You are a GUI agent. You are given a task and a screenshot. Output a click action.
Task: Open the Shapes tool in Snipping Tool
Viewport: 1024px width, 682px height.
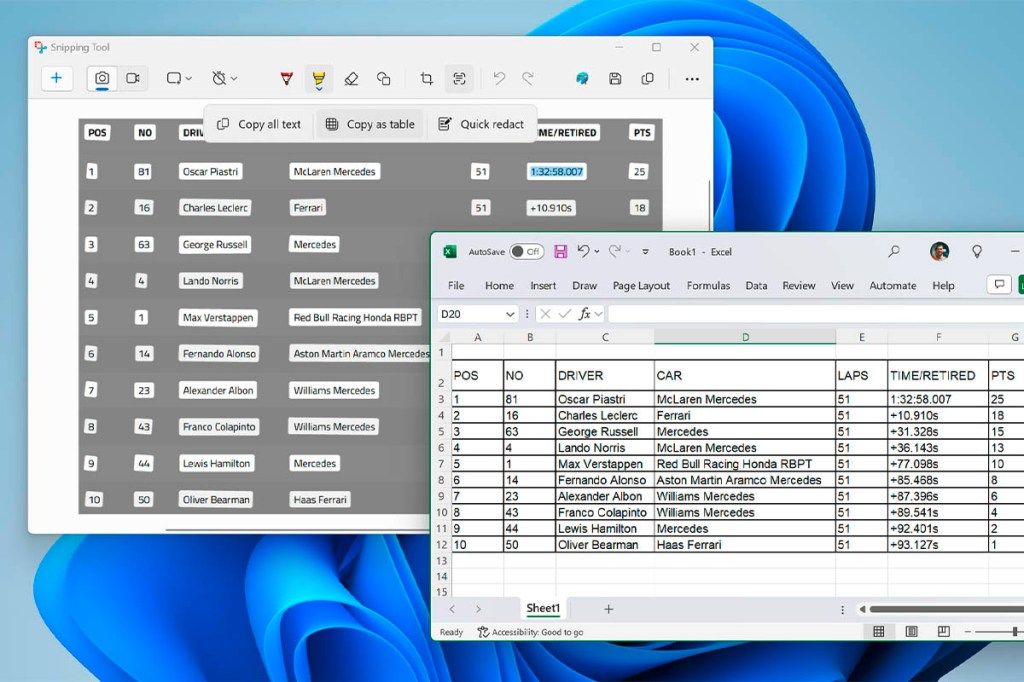point(383,79)
